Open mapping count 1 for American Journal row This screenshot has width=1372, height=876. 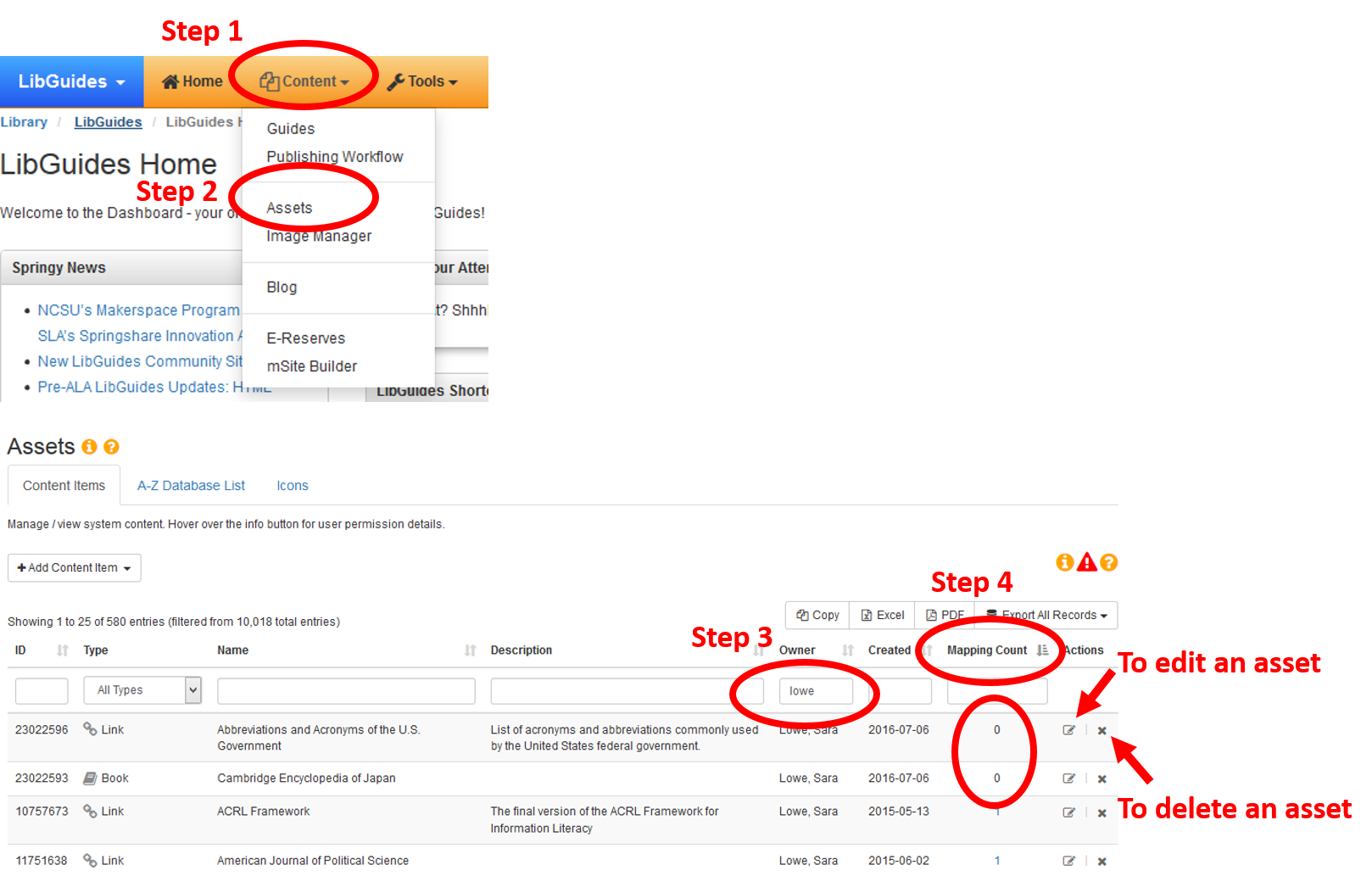(997, 861)
